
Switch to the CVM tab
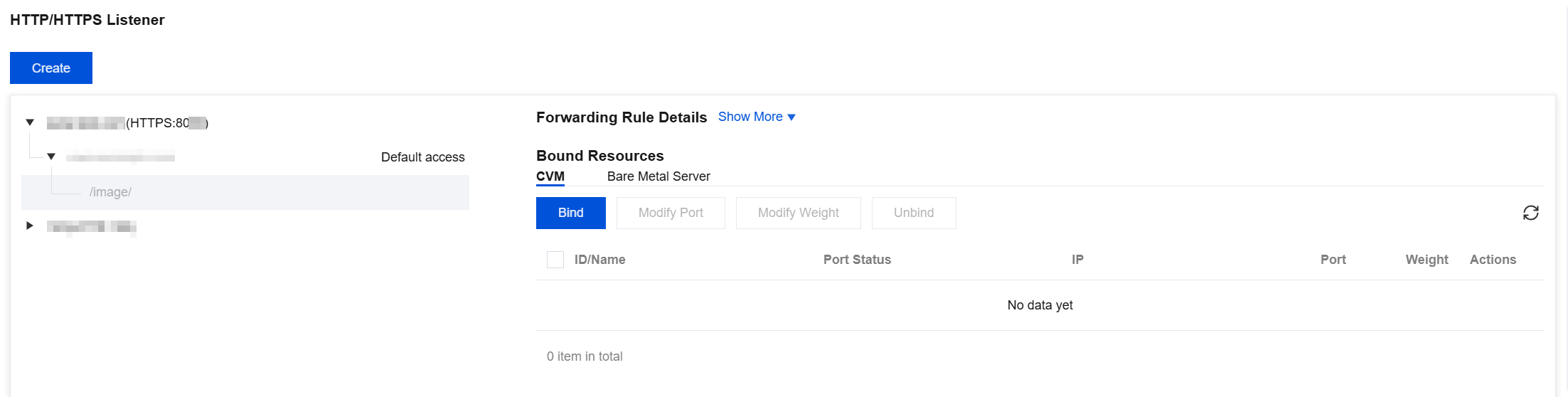pyautogui.click(x=550, y=176)
